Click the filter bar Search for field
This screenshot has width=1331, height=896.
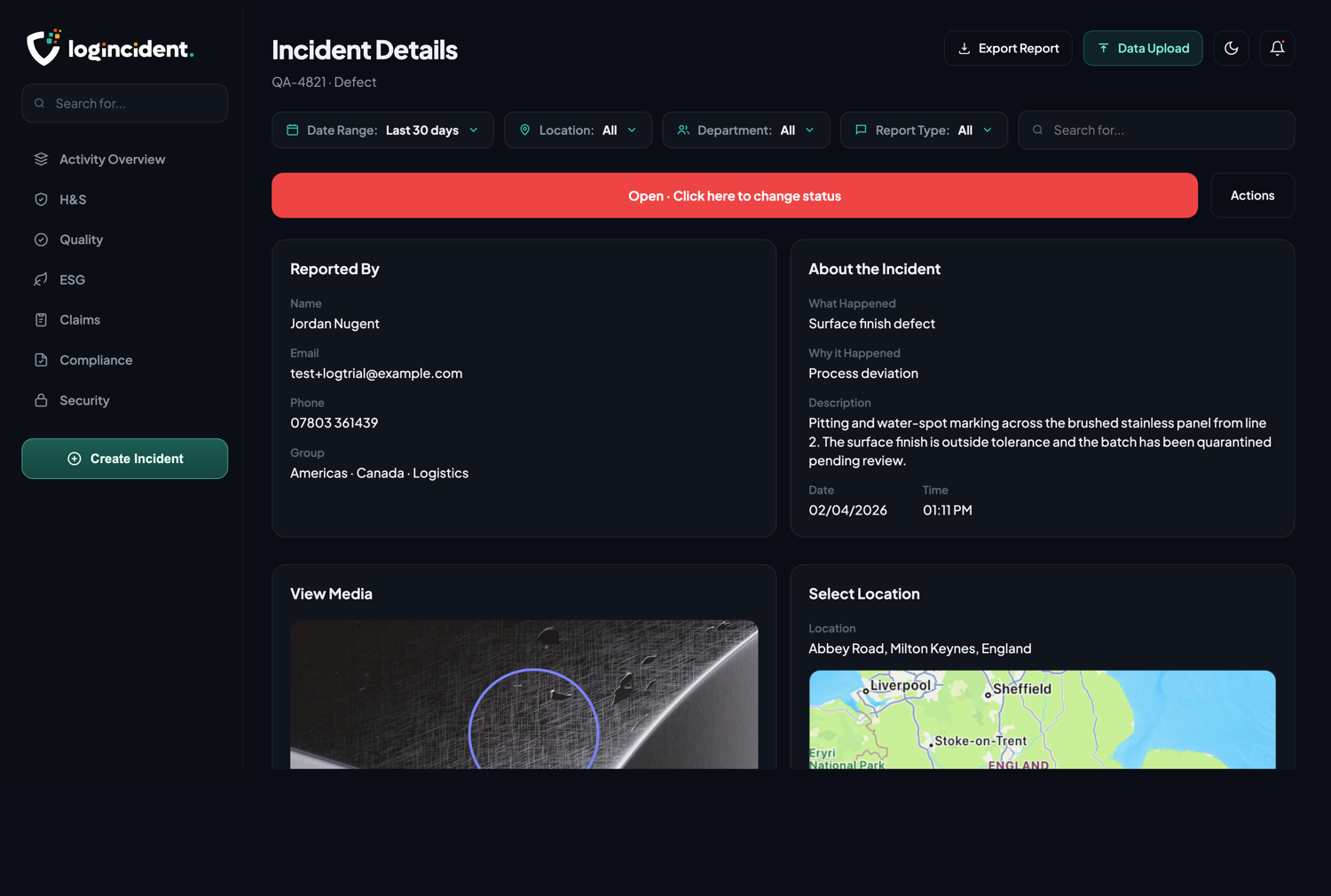pyautogui.click(x=1156, y=130)
